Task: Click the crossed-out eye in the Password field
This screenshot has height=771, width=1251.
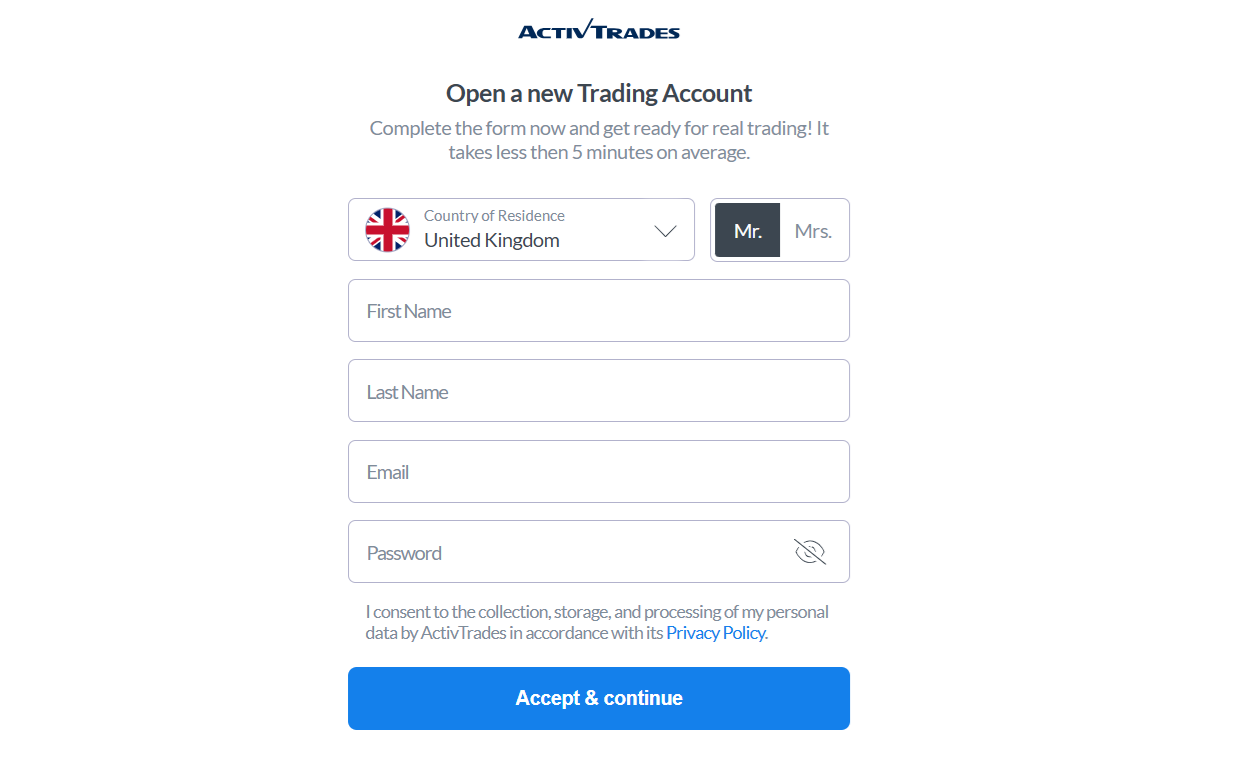Action: 809,551
